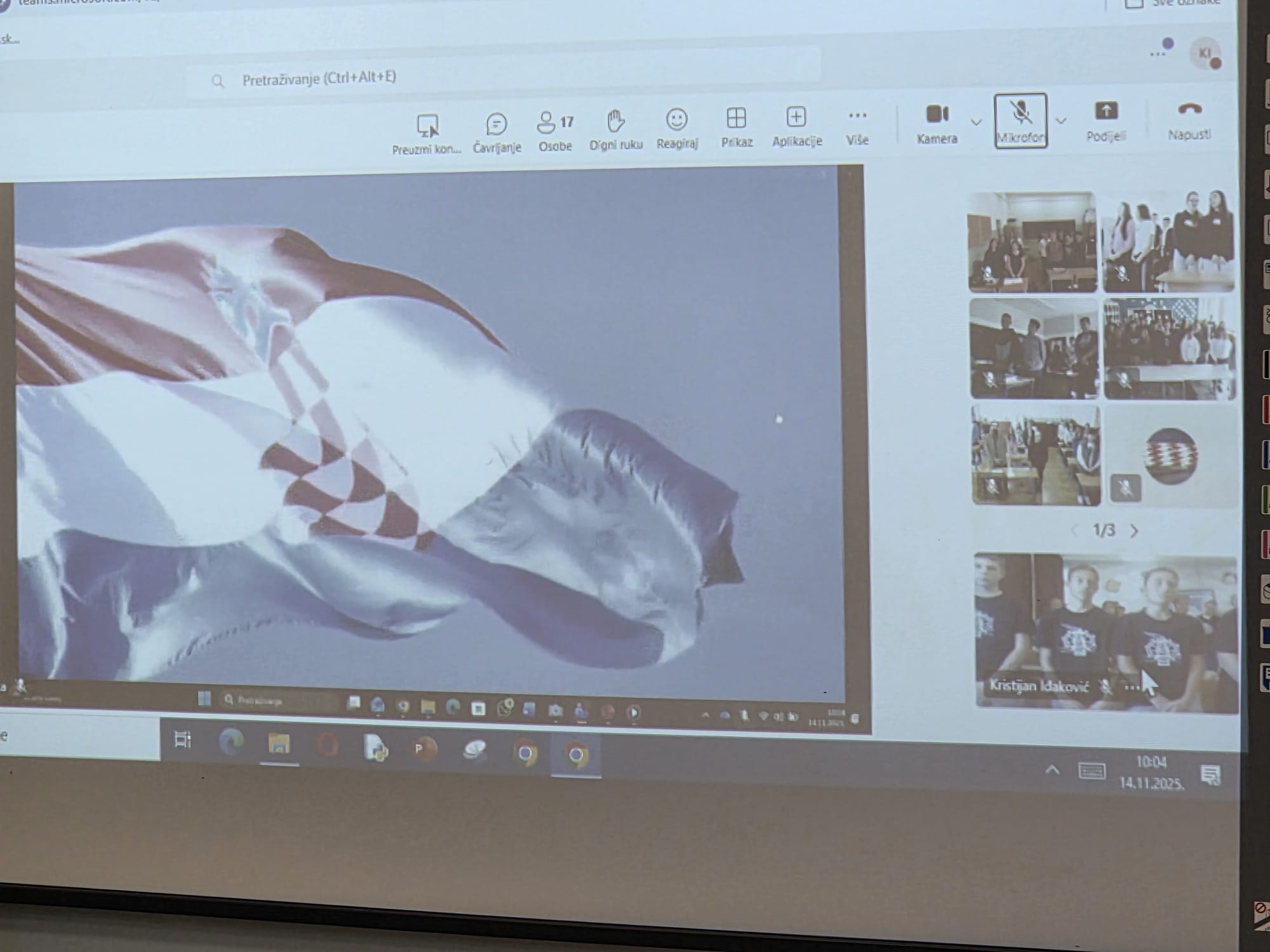Open Aplikacije apps button
The height and width of the screenshot is (952, 1270).
pos(796,117)
